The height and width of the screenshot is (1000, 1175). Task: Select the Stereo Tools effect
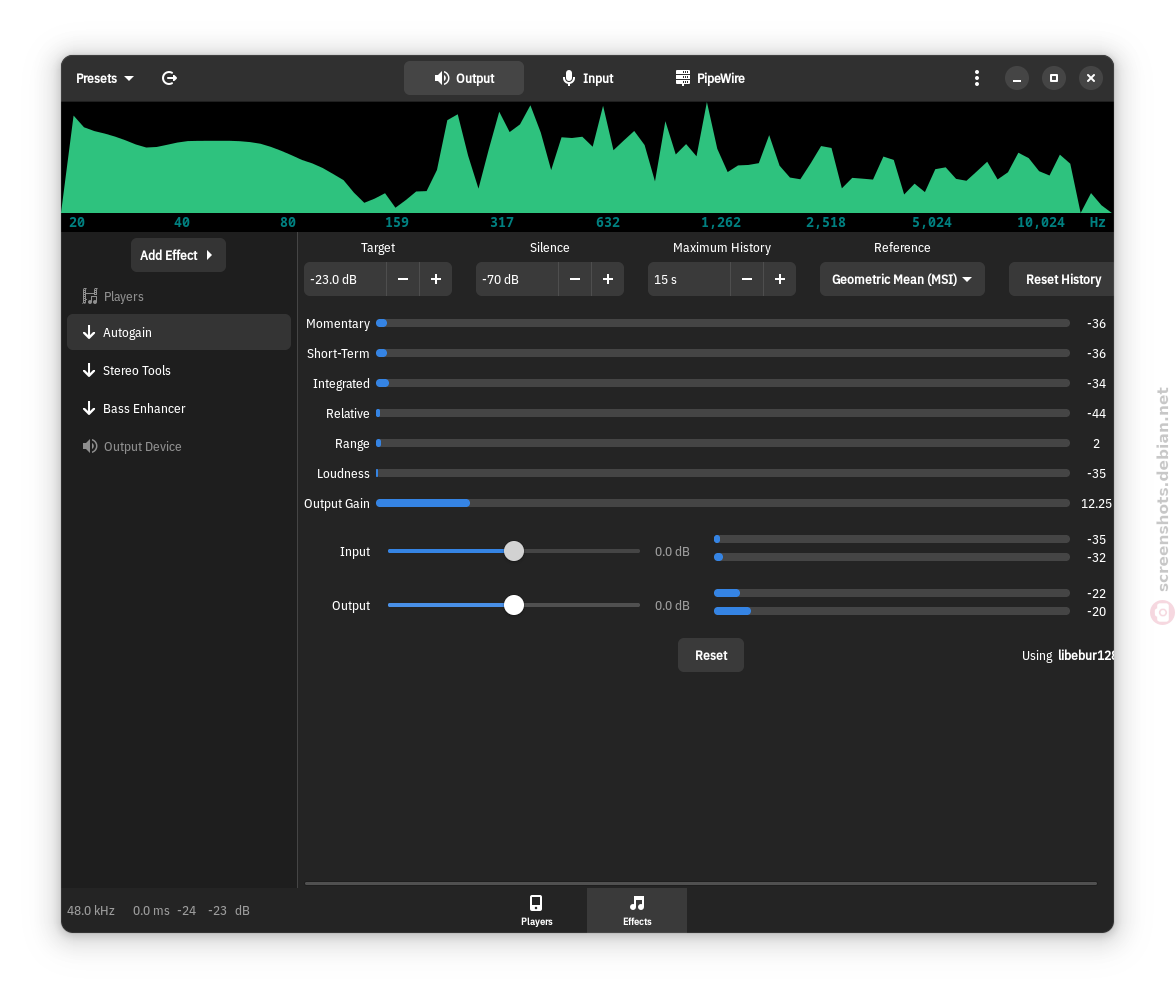click(178, 370)
